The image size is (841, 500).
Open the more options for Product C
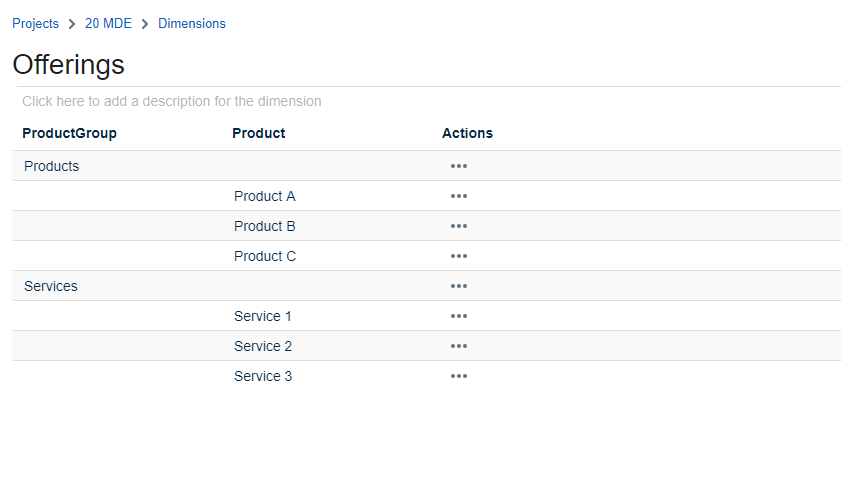[459, 256]
